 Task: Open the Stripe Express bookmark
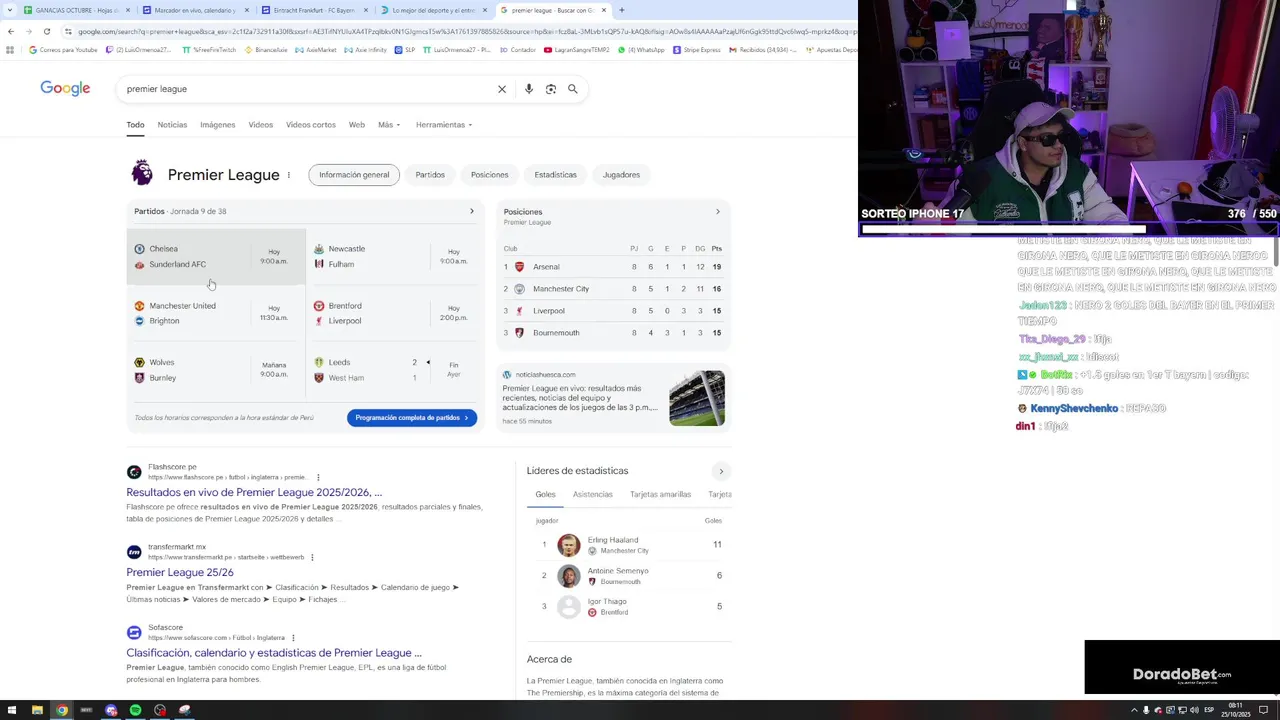click(x=697, y=49)
